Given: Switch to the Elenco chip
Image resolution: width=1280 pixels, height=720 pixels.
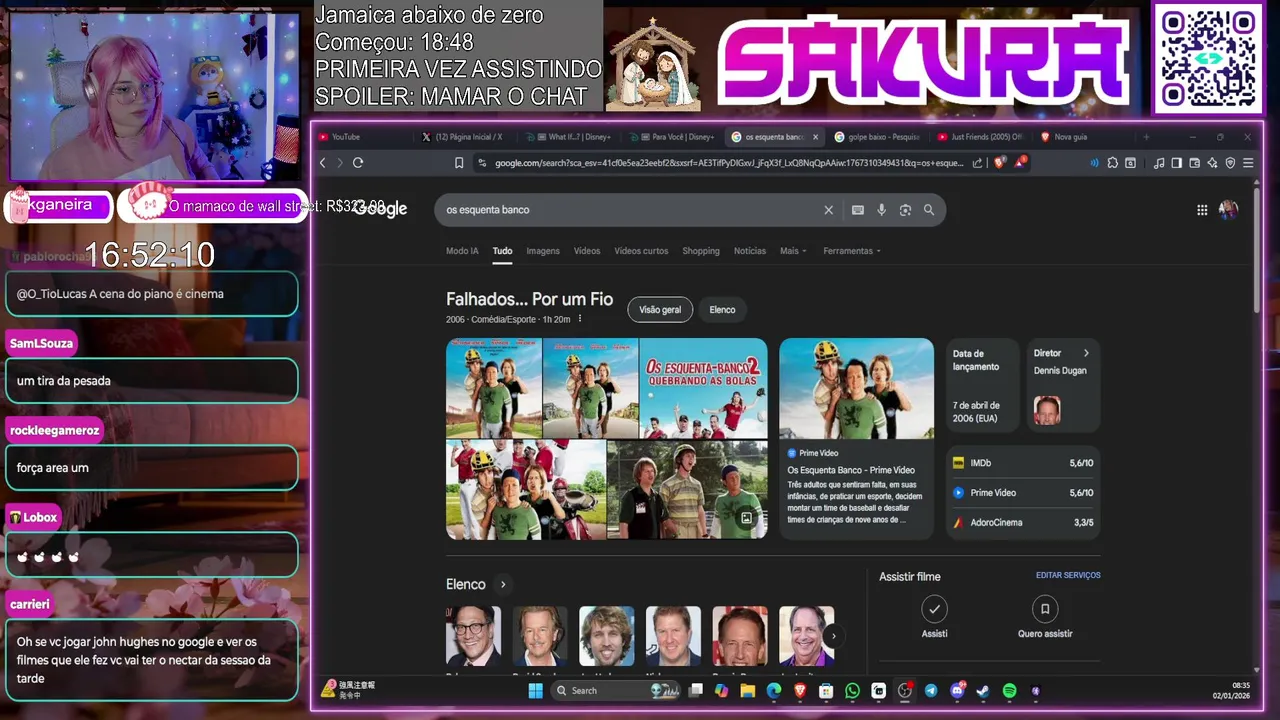Looking at the screenshot, I should coord(722,310).
